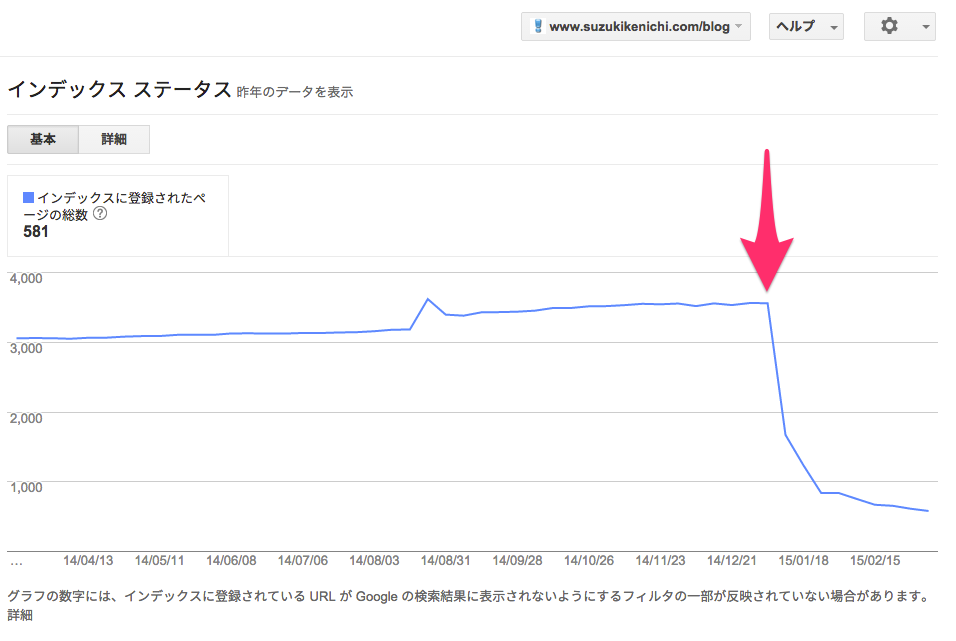Click the help question mark beside ページの総数

[100, 213]
